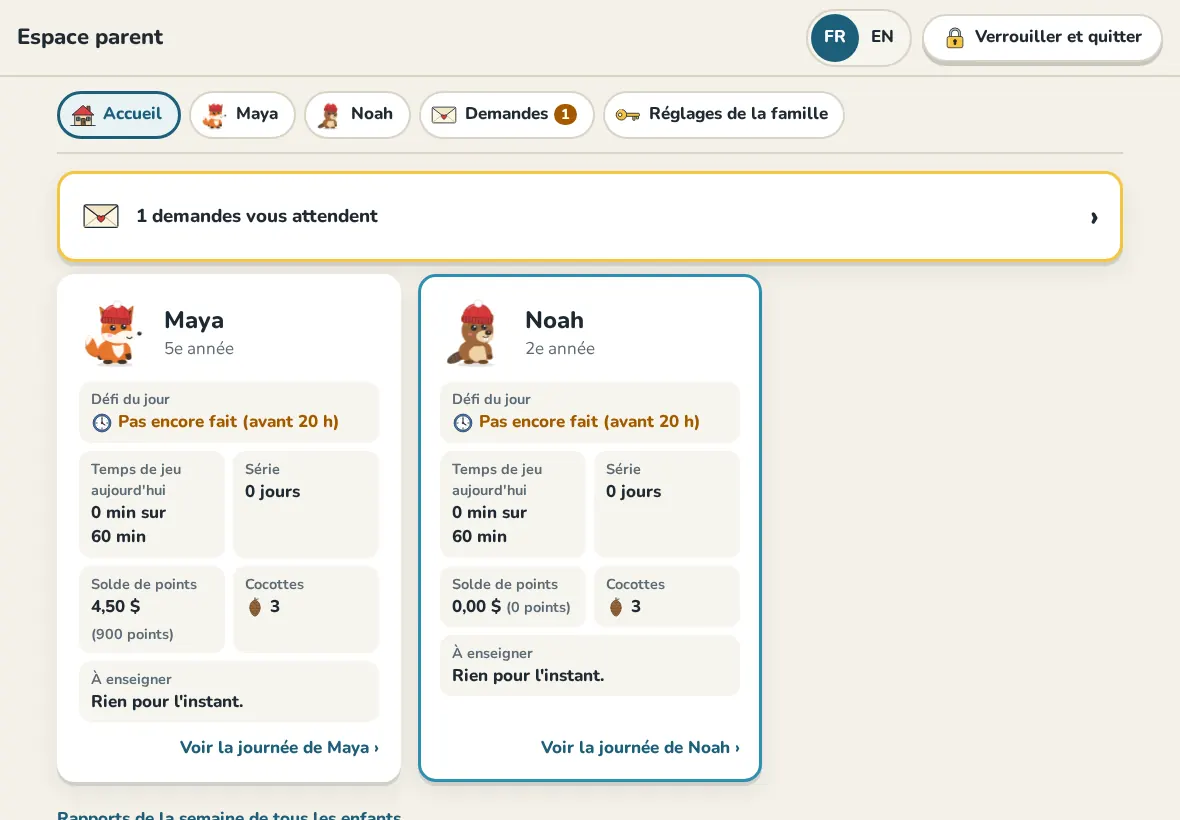Viewport: 1180px width, 820px height.
Task: Click the Espace parent heading
Action: click(90, 37)
